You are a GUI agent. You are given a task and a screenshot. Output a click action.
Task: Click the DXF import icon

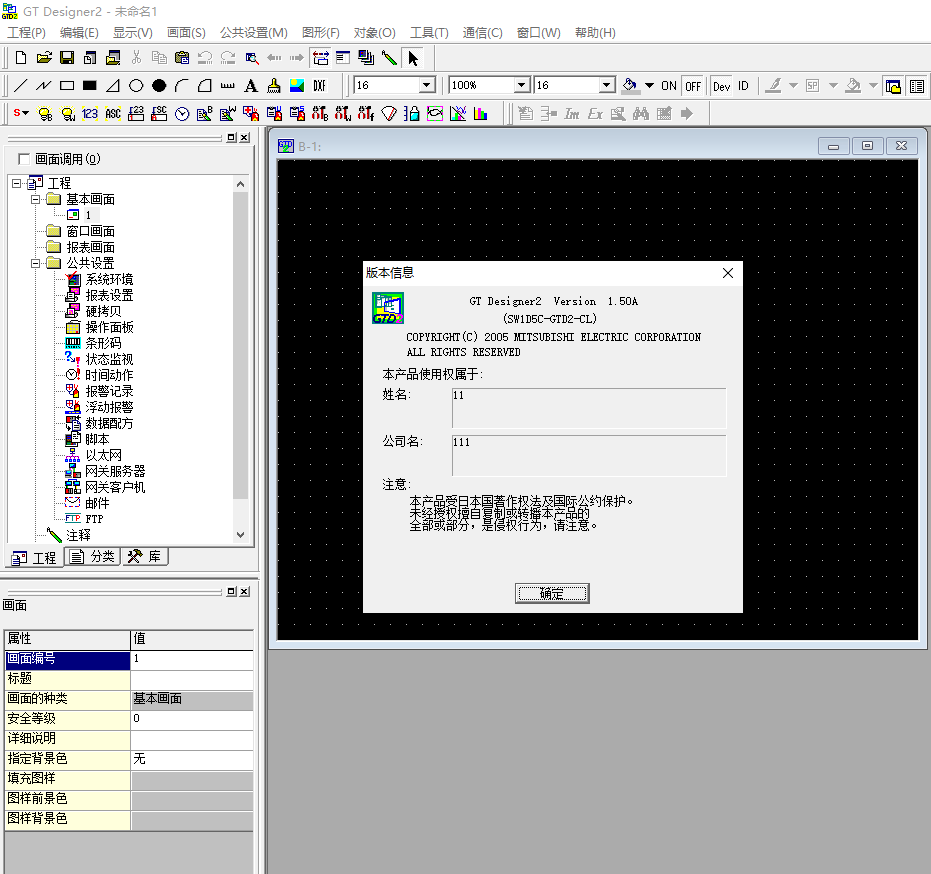pos(319,86)
